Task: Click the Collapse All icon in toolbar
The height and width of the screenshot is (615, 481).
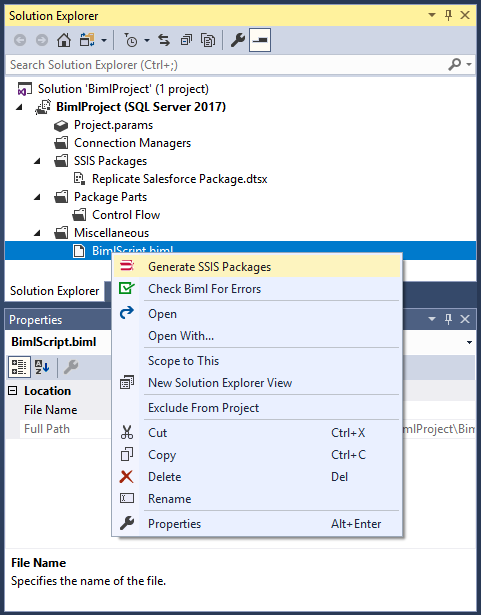Action: click(x=186, y=40)
